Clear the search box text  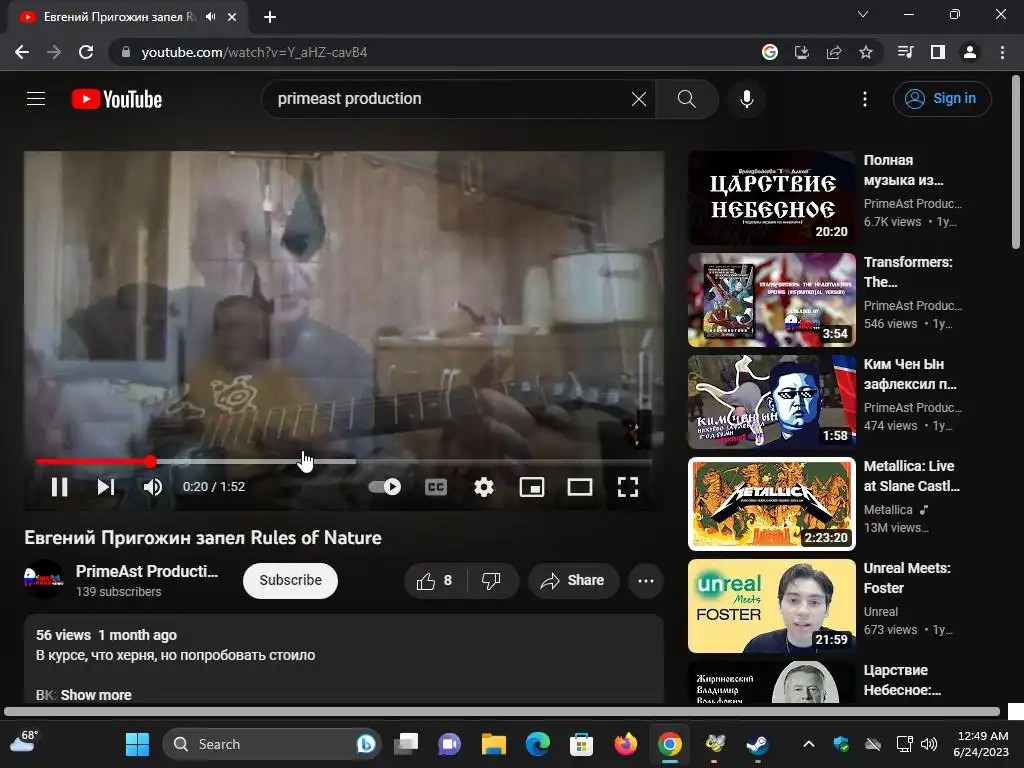pyautogui.click(x=639, y=99)
